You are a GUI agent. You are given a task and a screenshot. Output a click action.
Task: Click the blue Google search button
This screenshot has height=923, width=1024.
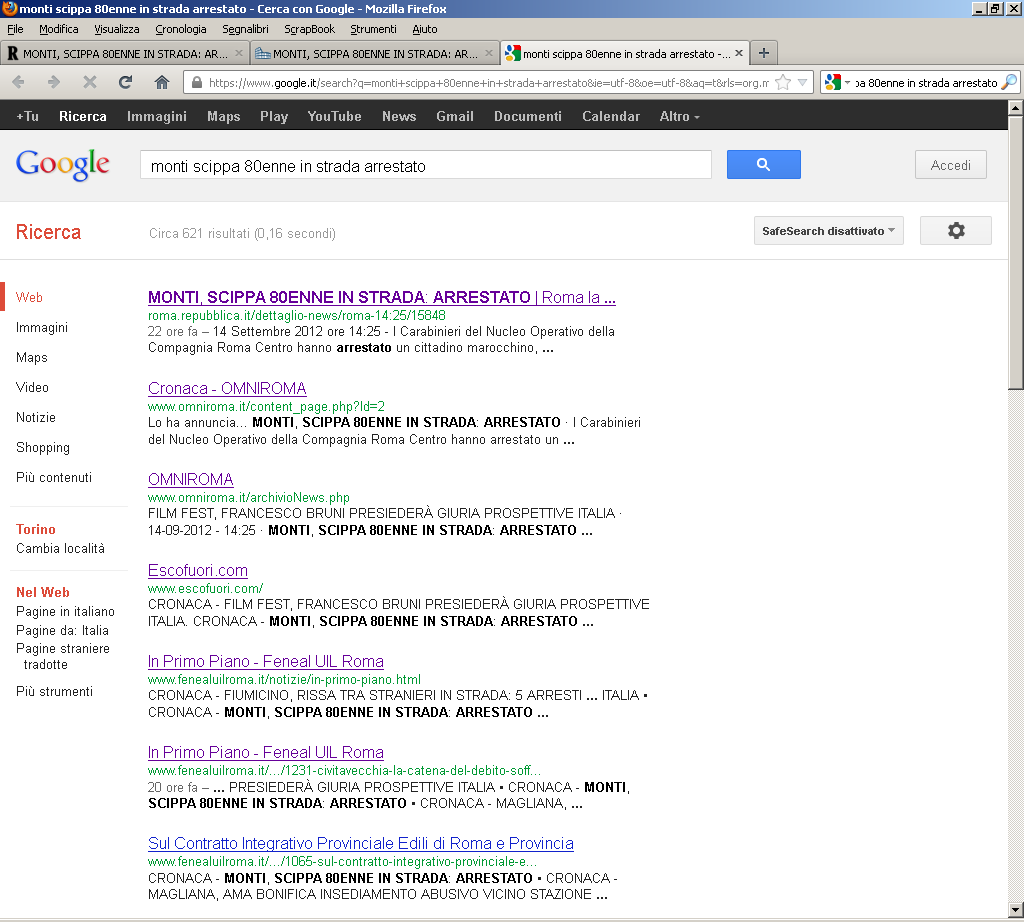[763, 165]
